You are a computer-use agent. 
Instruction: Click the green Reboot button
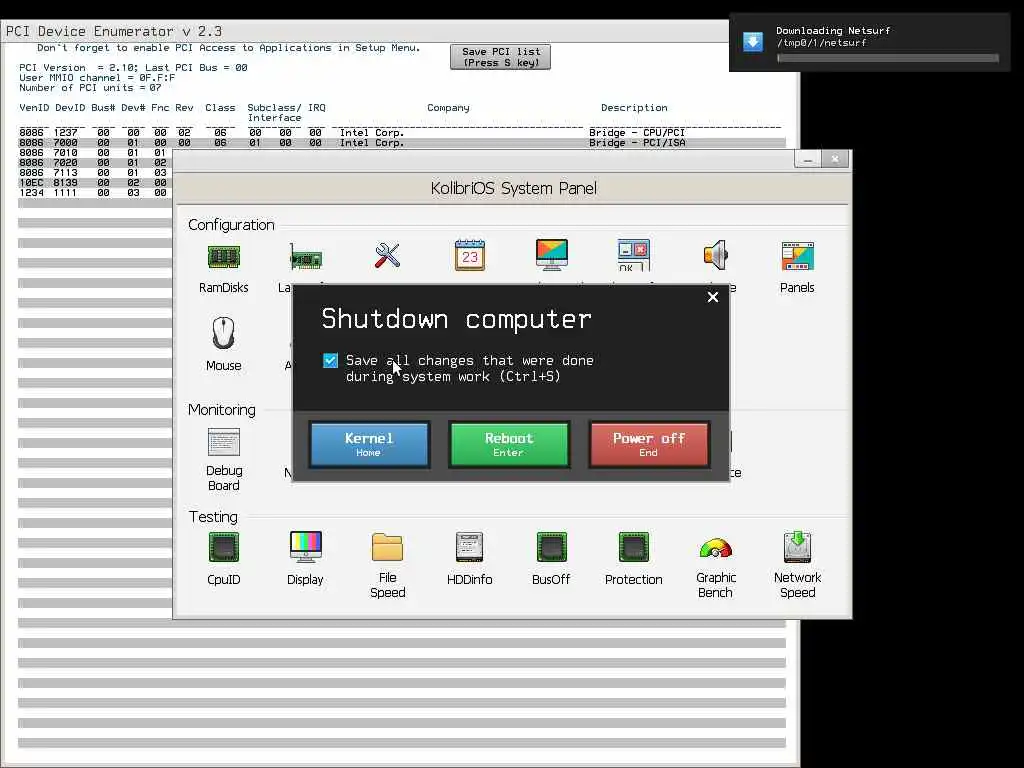(x=509, y=444)
